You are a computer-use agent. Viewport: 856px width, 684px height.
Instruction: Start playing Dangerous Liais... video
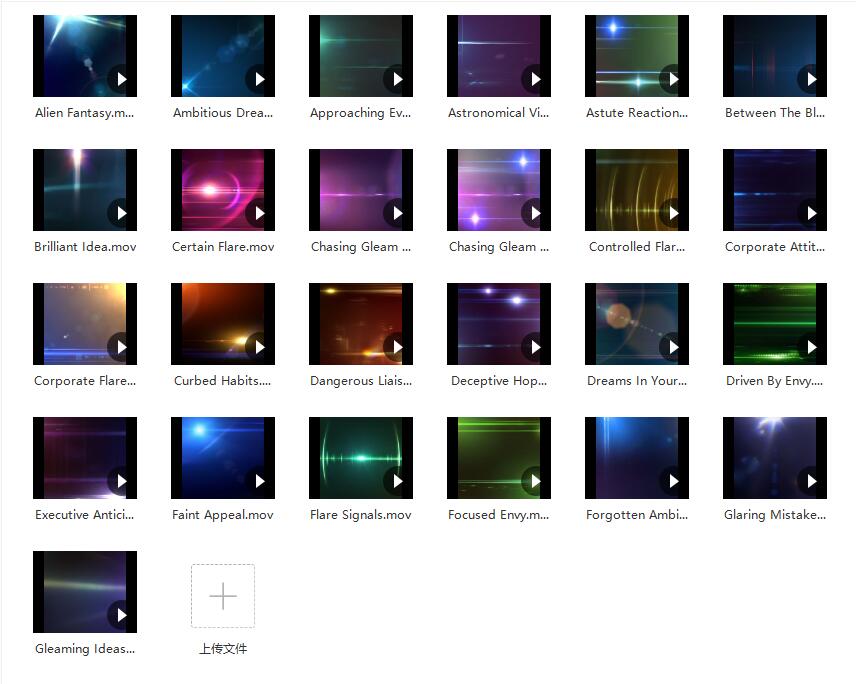coord(397,347)
